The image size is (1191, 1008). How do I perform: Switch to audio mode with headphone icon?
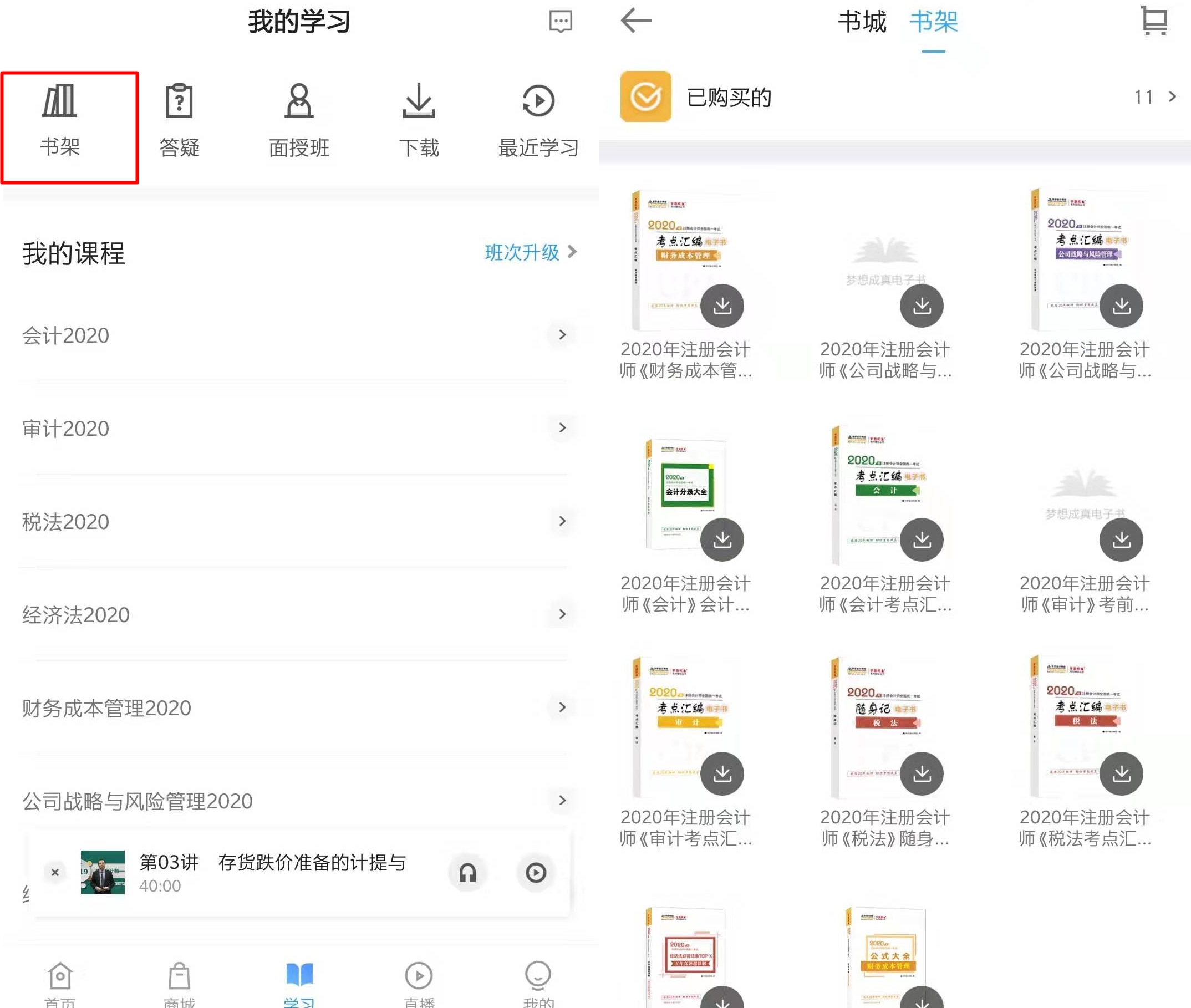467,873
